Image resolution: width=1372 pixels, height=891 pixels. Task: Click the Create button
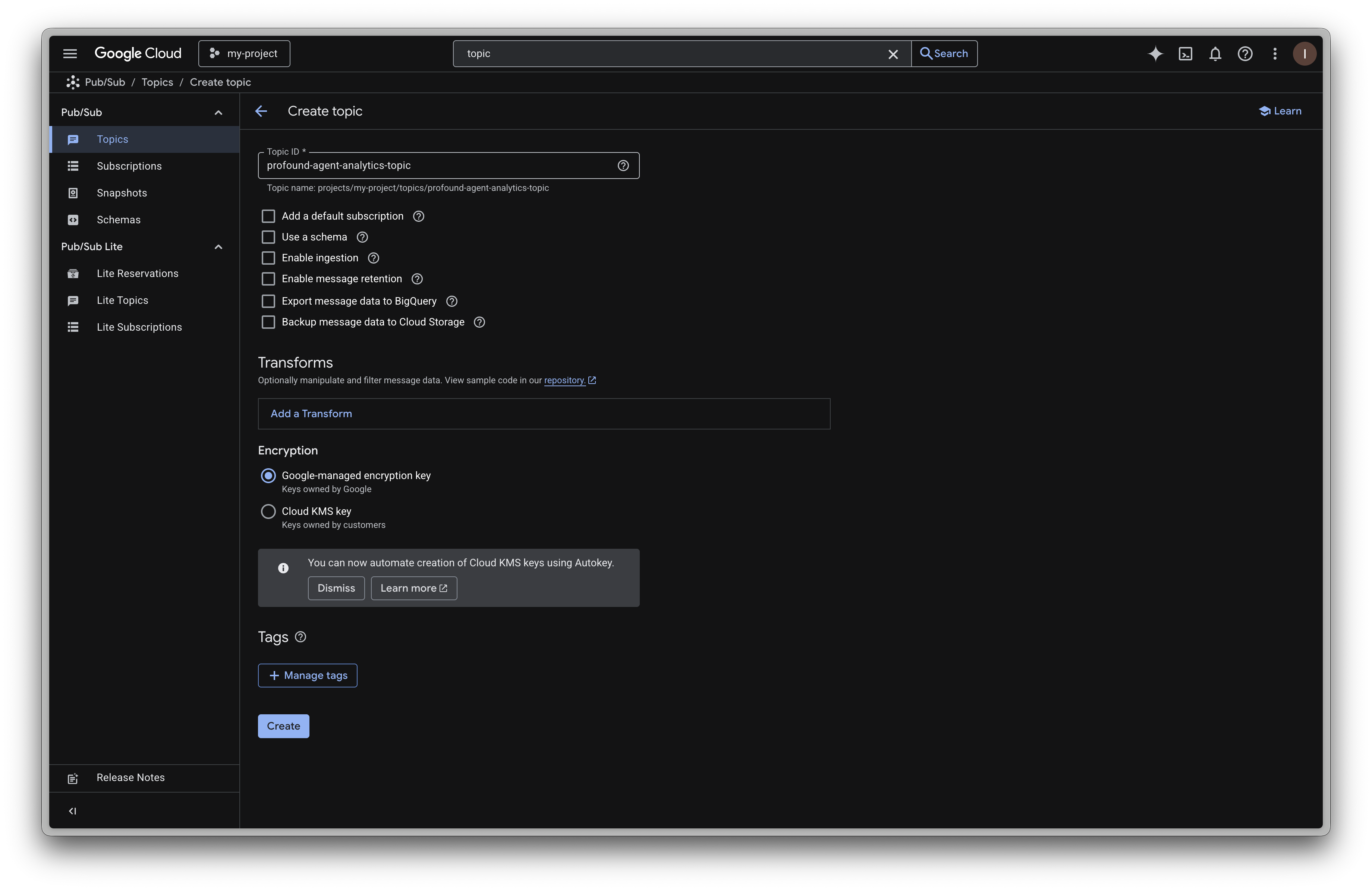[x=283, y=726]
